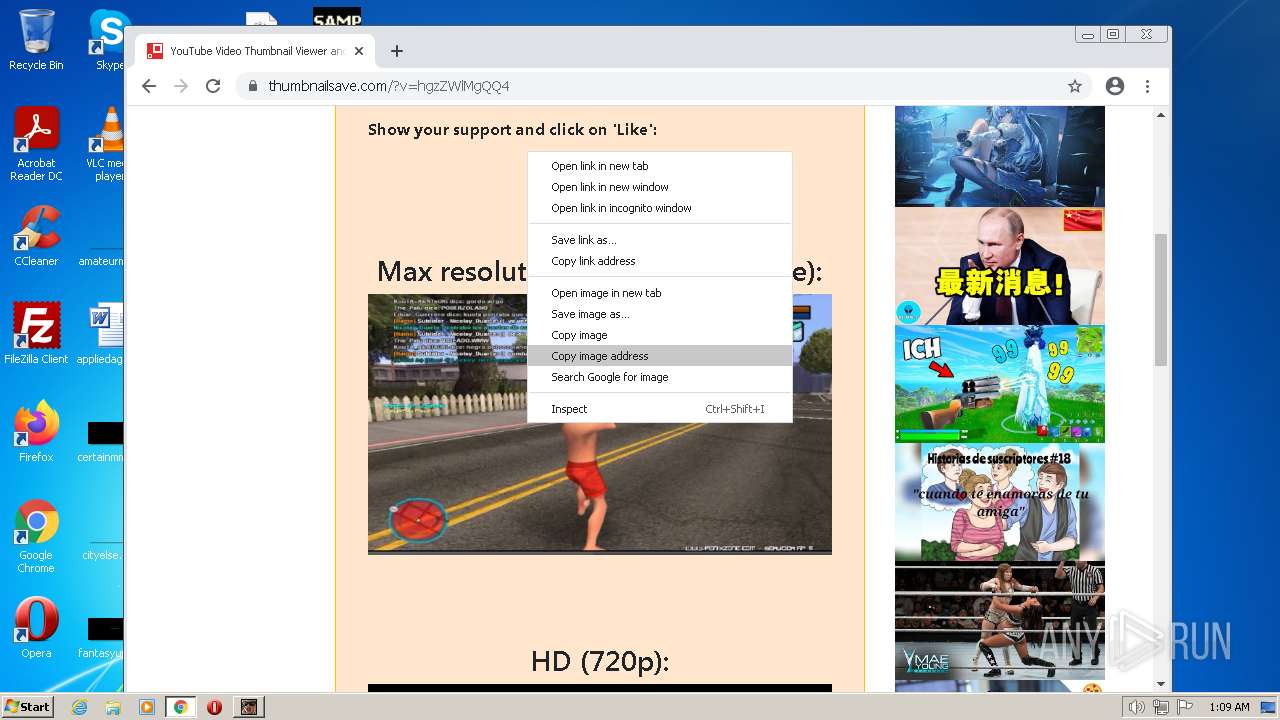Click the scrollbar down arrow
Screen dimensions: 1280x720
click(x=1161, y=684)
